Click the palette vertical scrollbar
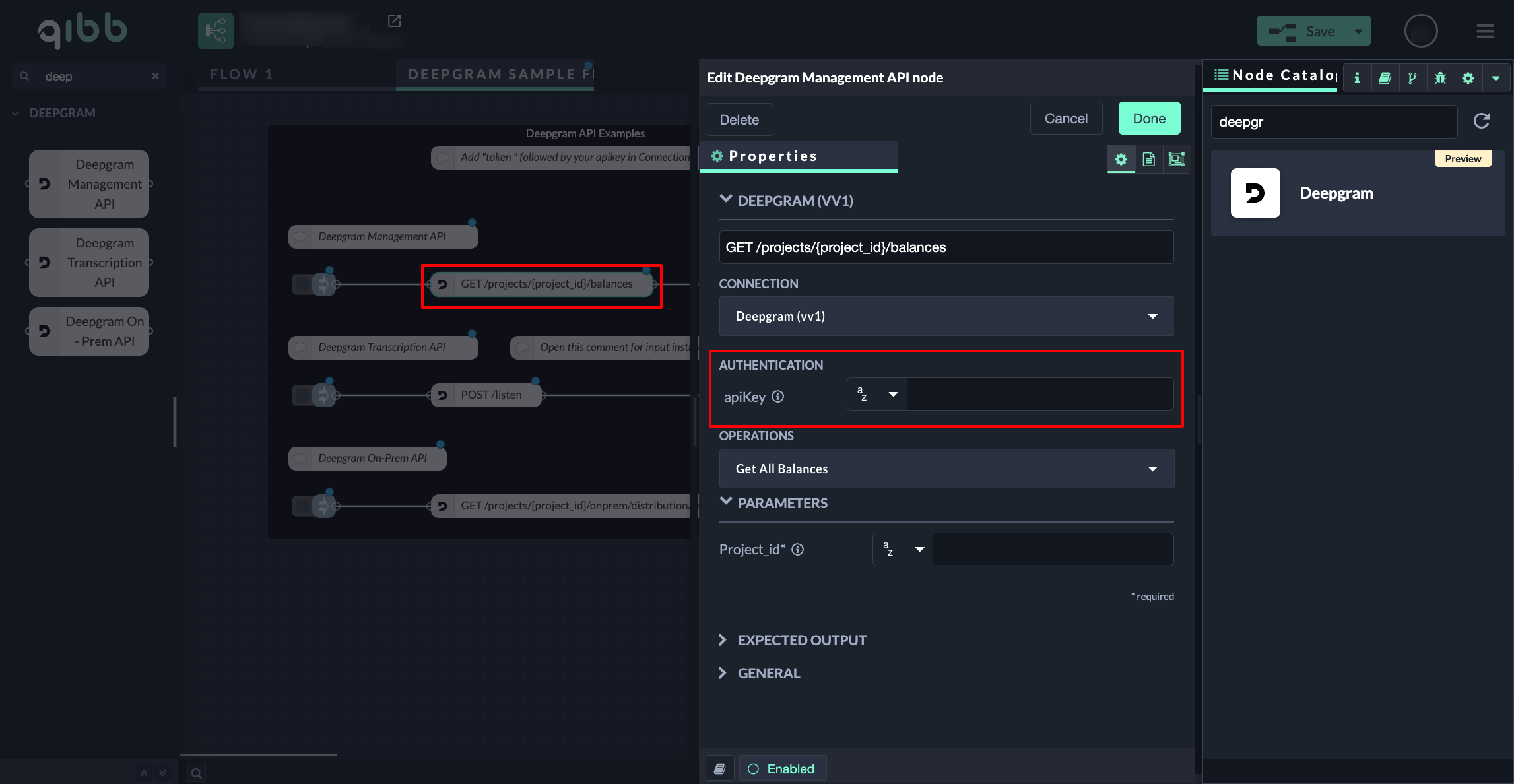 175,422
